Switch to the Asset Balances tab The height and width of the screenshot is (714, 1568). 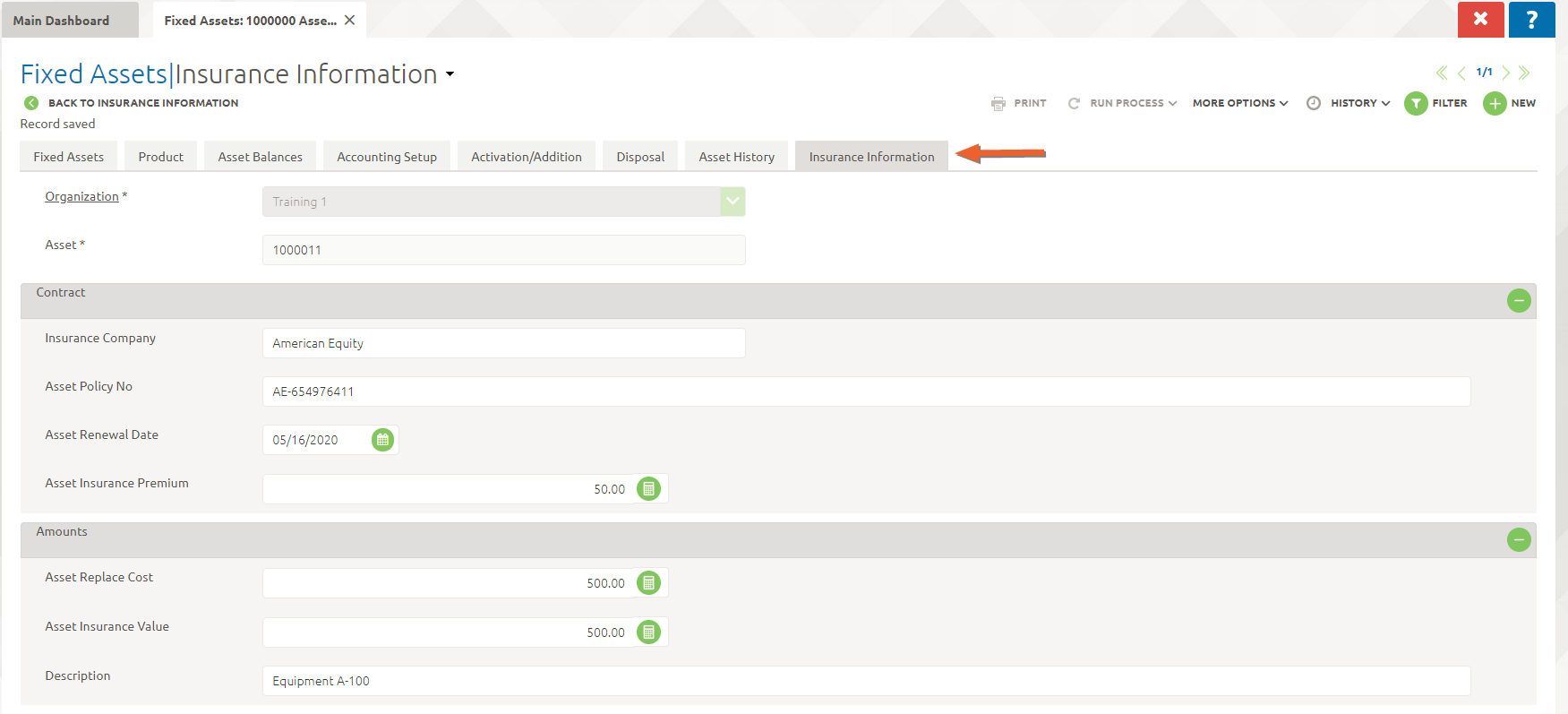260,157
